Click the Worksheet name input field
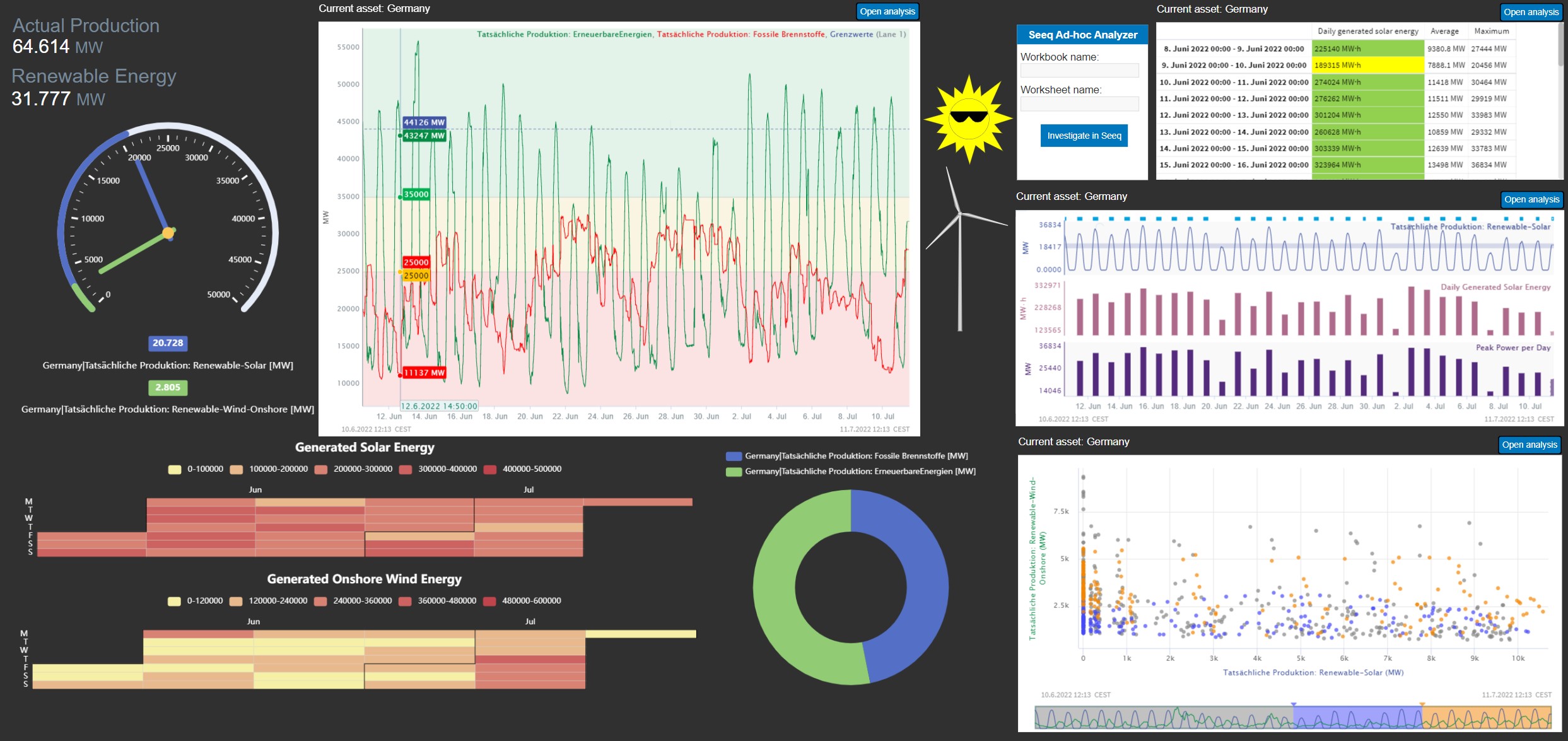The height and width of the screenshot is (741, 1568). click(1079, 104)
